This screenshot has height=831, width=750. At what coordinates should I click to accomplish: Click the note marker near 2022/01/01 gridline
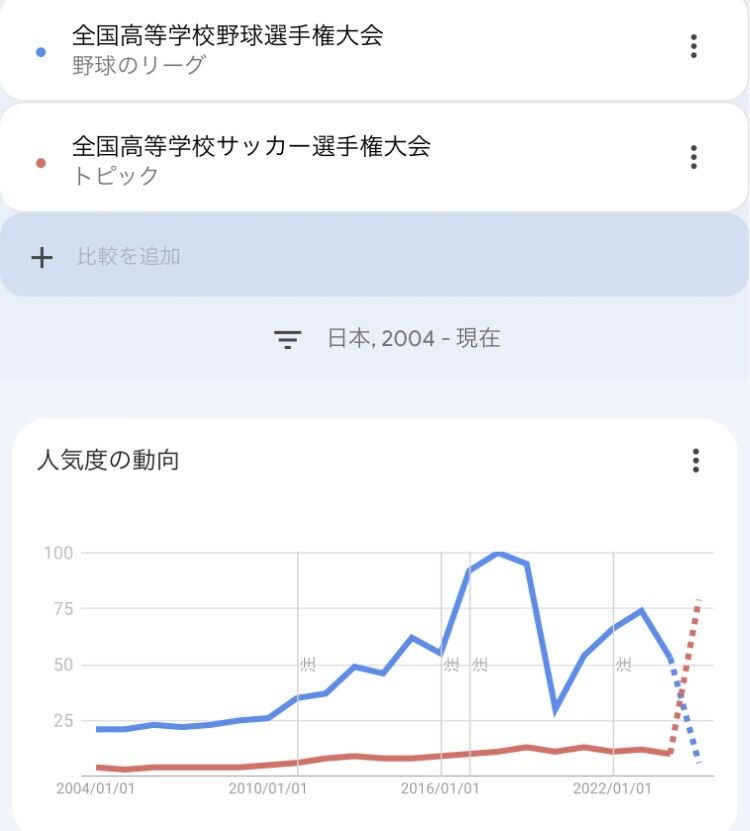(624, 664)
